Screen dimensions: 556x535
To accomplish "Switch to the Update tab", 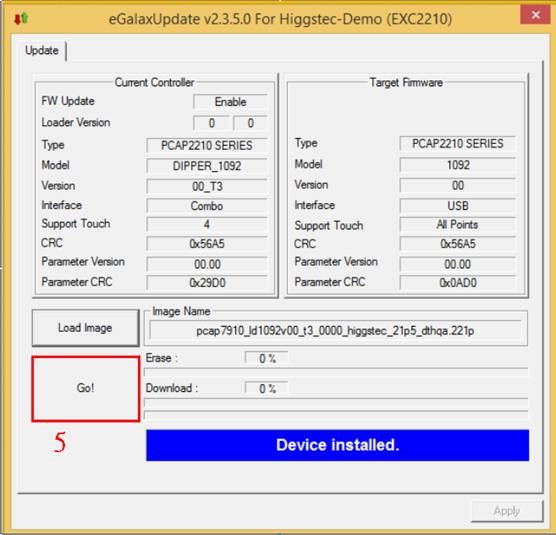I will tap(42, 51).
